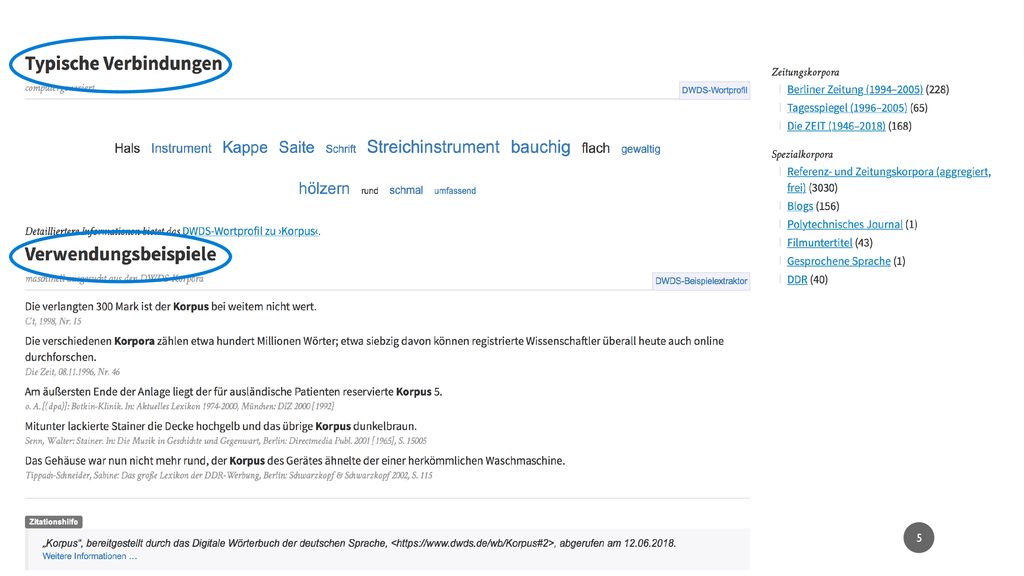This screenshot has width=1024, height=576.
Task: Open the Schrift collocation link
Action: (341, 149)
